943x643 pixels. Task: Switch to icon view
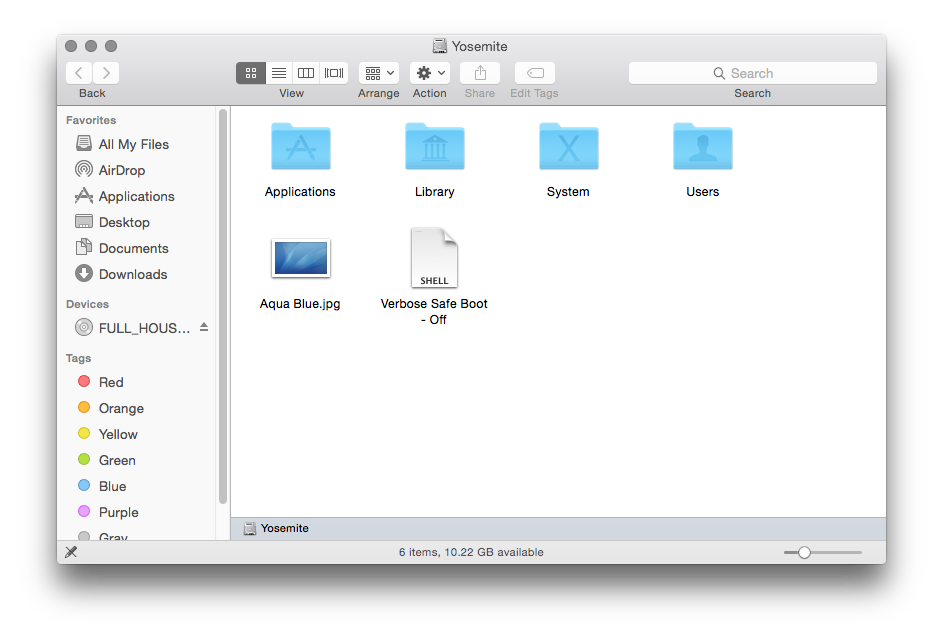[x=251, y=73]
